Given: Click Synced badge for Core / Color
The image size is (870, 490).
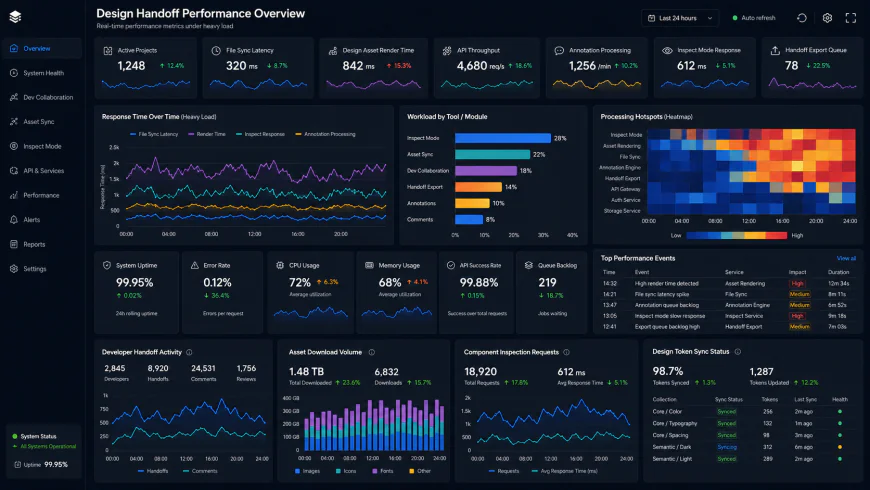Looking at the screenshot, I should (726, 412).
